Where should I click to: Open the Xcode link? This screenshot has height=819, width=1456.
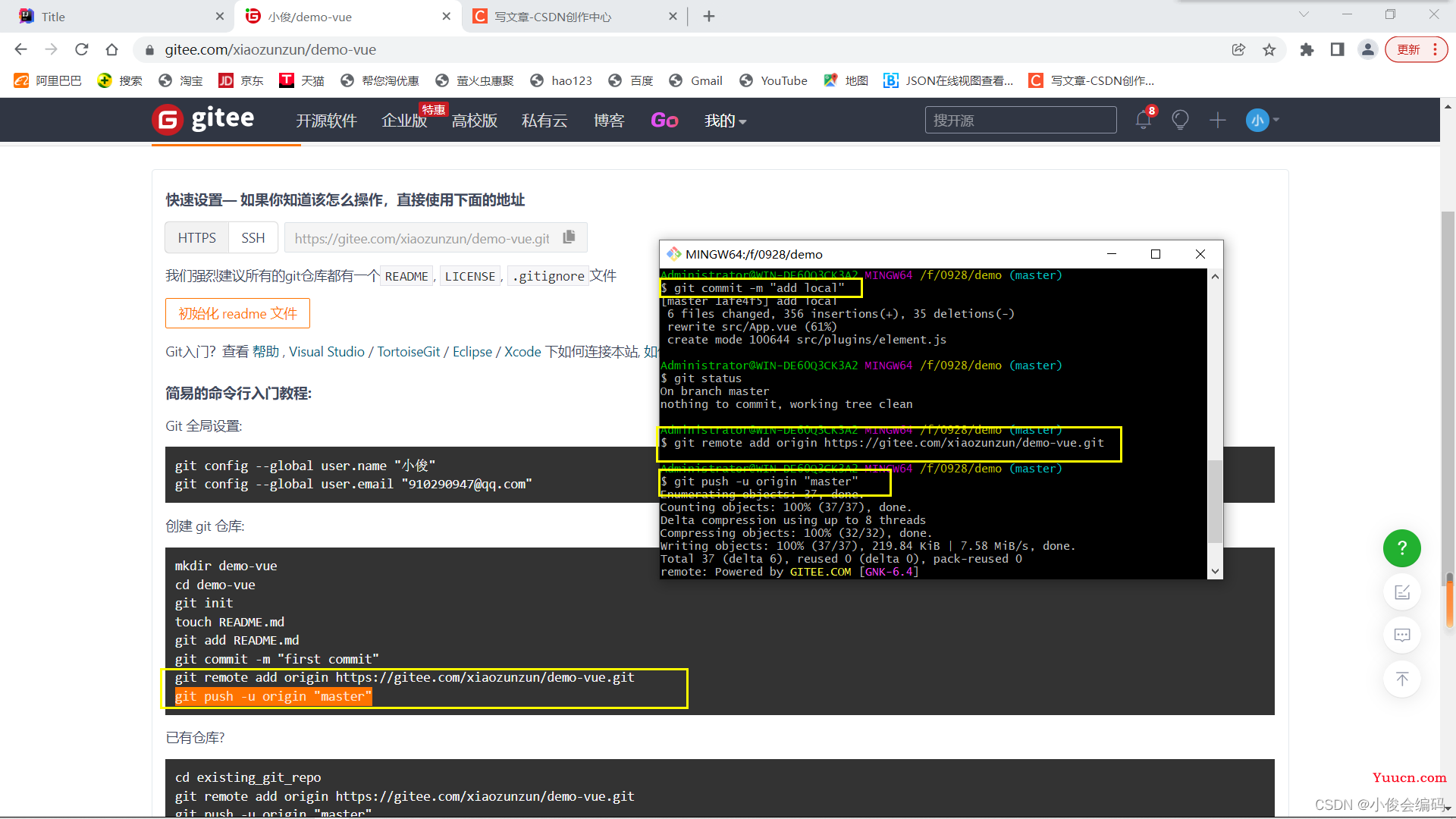(522, 352)
